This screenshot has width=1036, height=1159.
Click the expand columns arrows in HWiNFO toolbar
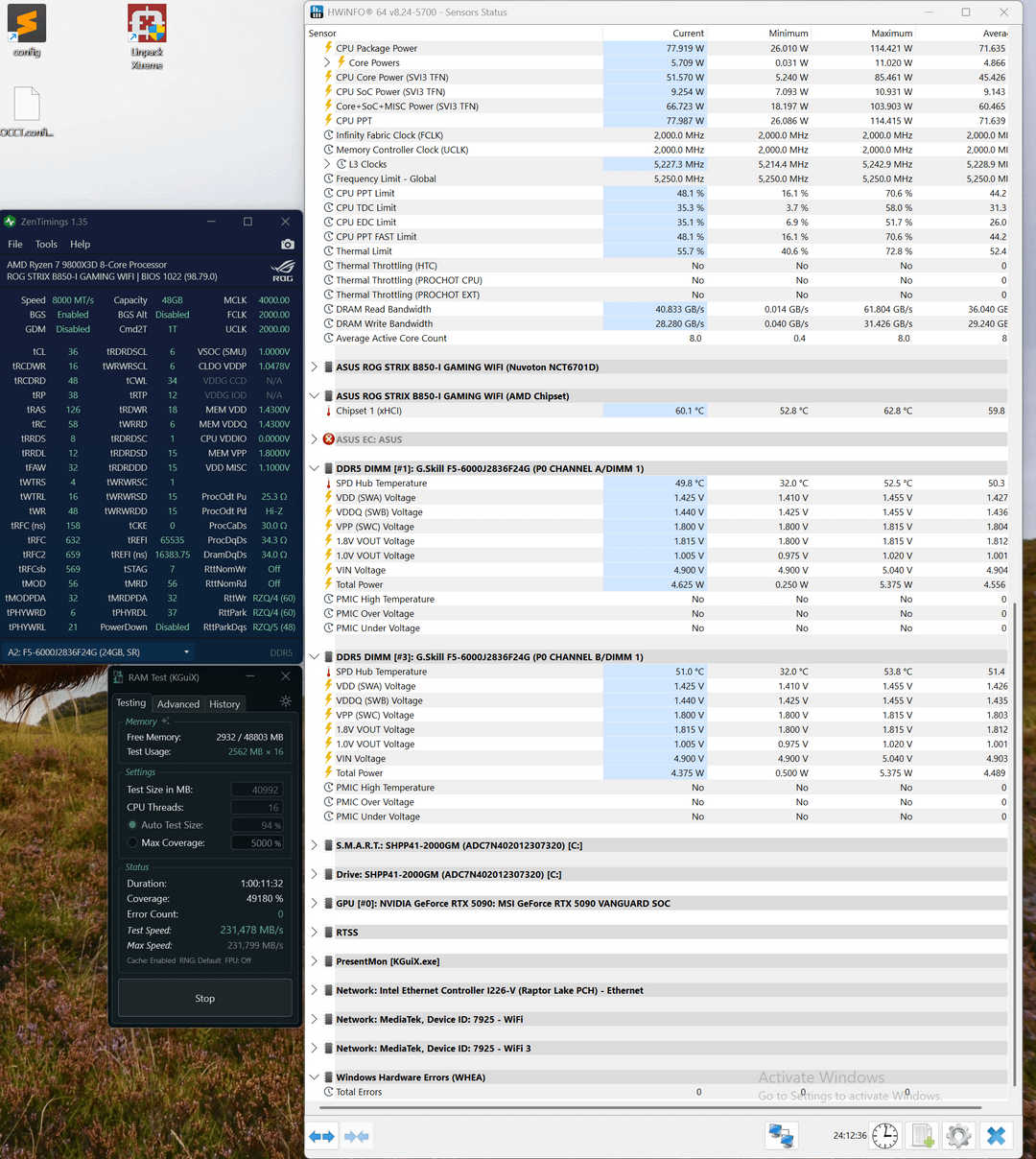tap(322, 1136)
